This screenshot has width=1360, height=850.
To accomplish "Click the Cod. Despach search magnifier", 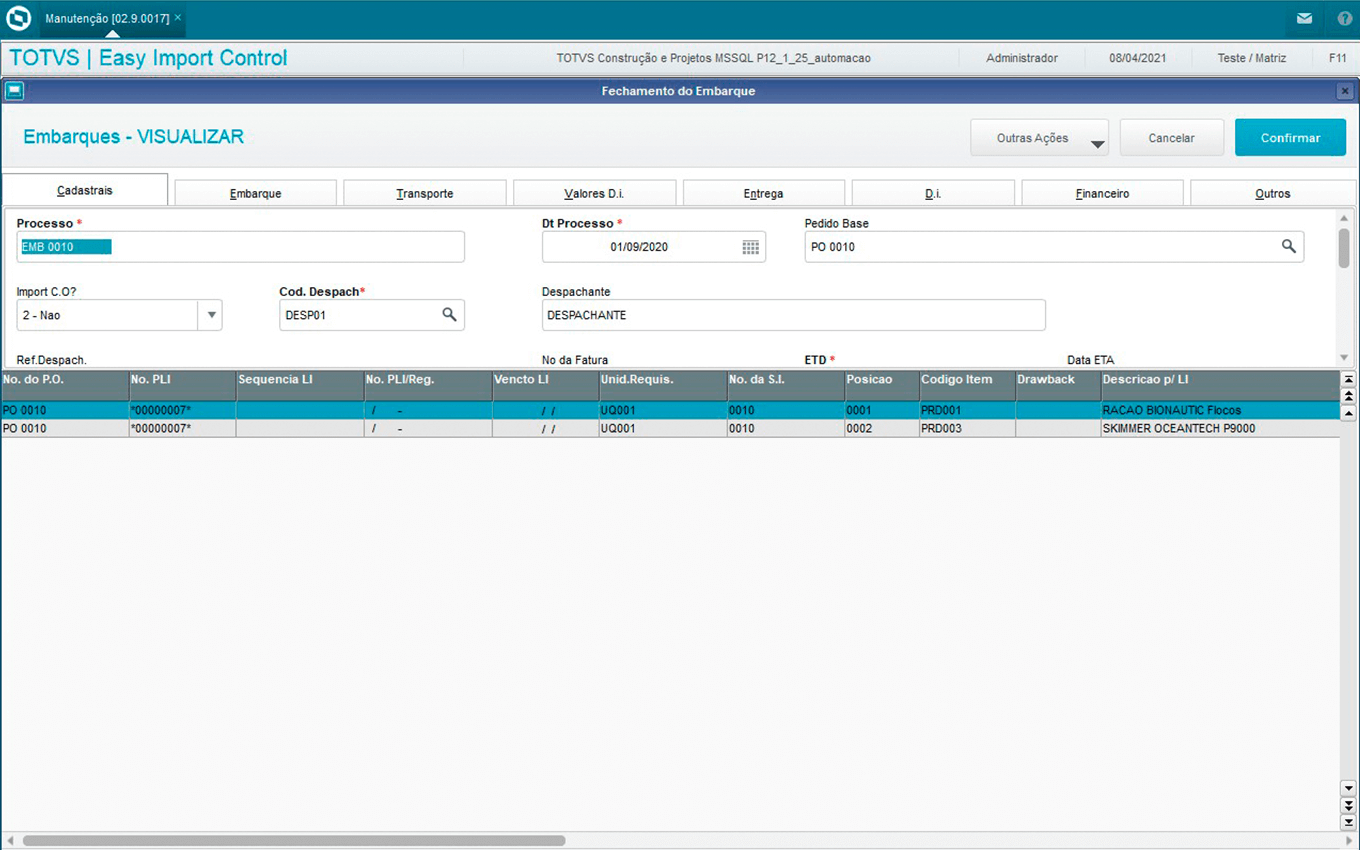I will tap(449, 315).
